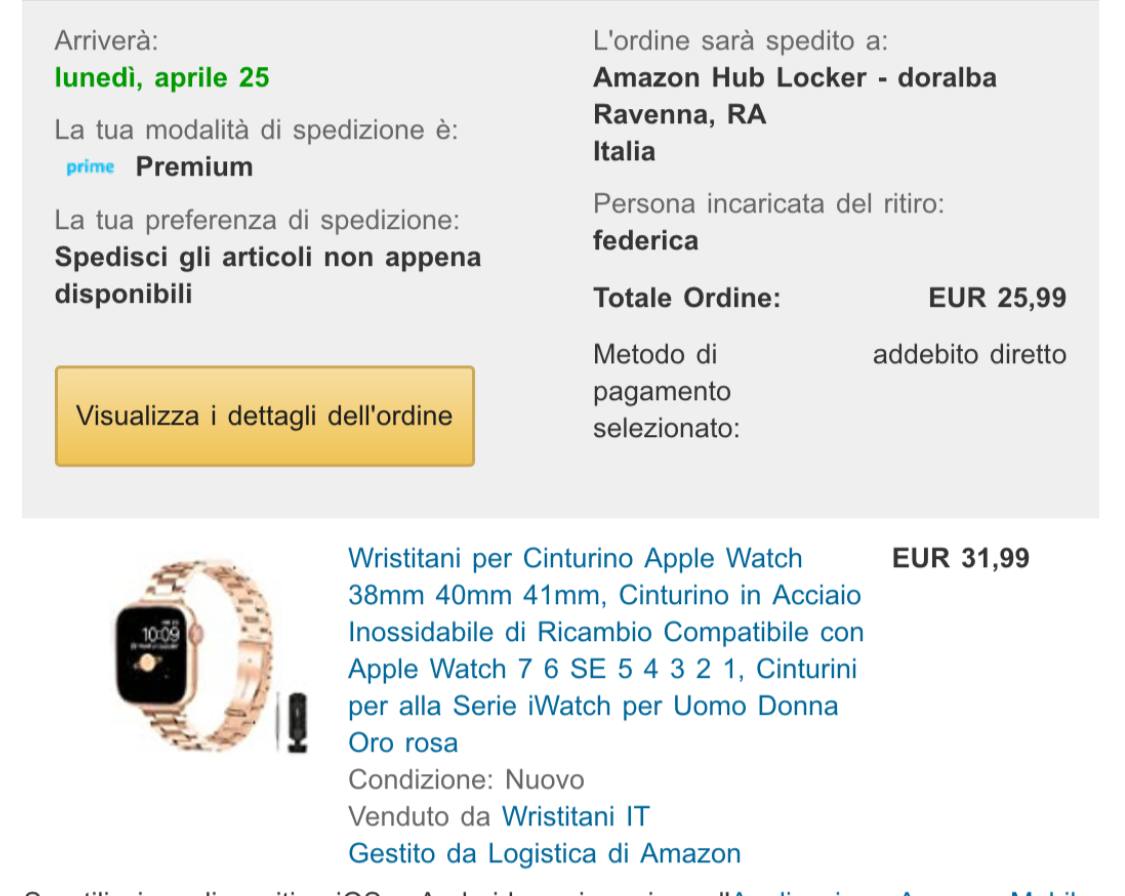The height and width of the screenshot is (896, 1125).
Task: Select the green lunedì, aprile 25 delivery date
Action: click(x=162, y=77)
